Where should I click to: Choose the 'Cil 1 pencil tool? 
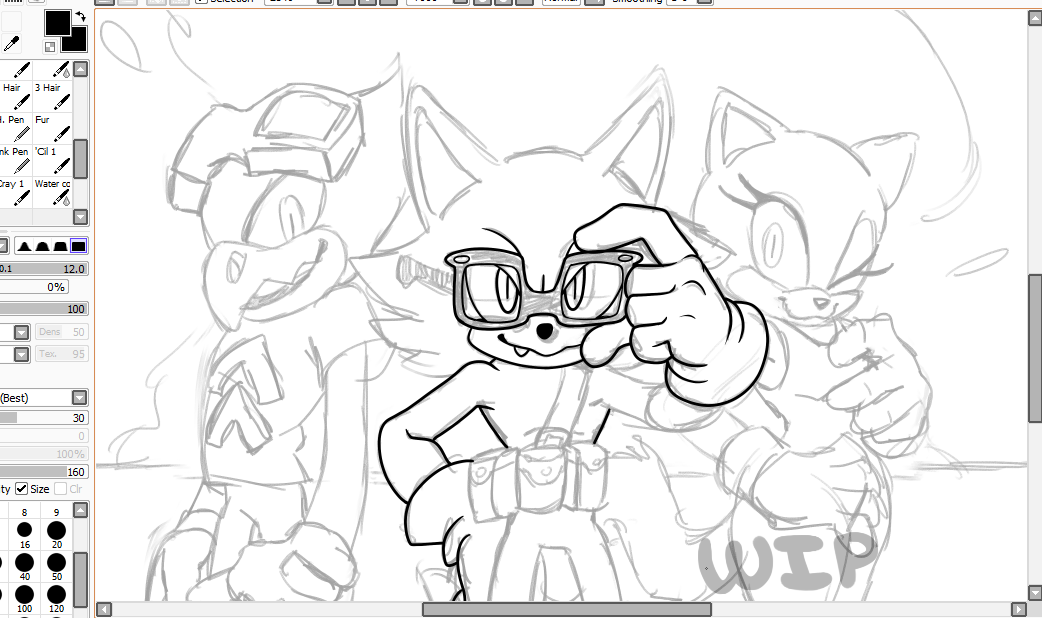tap(52, 159)
